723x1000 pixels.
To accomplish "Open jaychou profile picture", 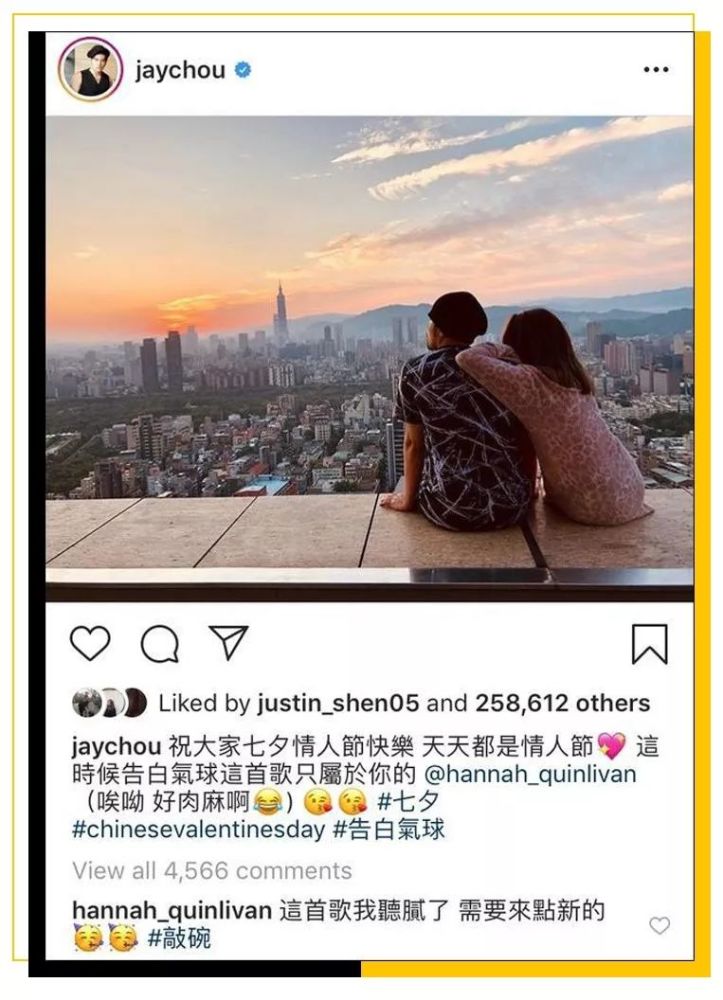I will [x=91, y=69].
